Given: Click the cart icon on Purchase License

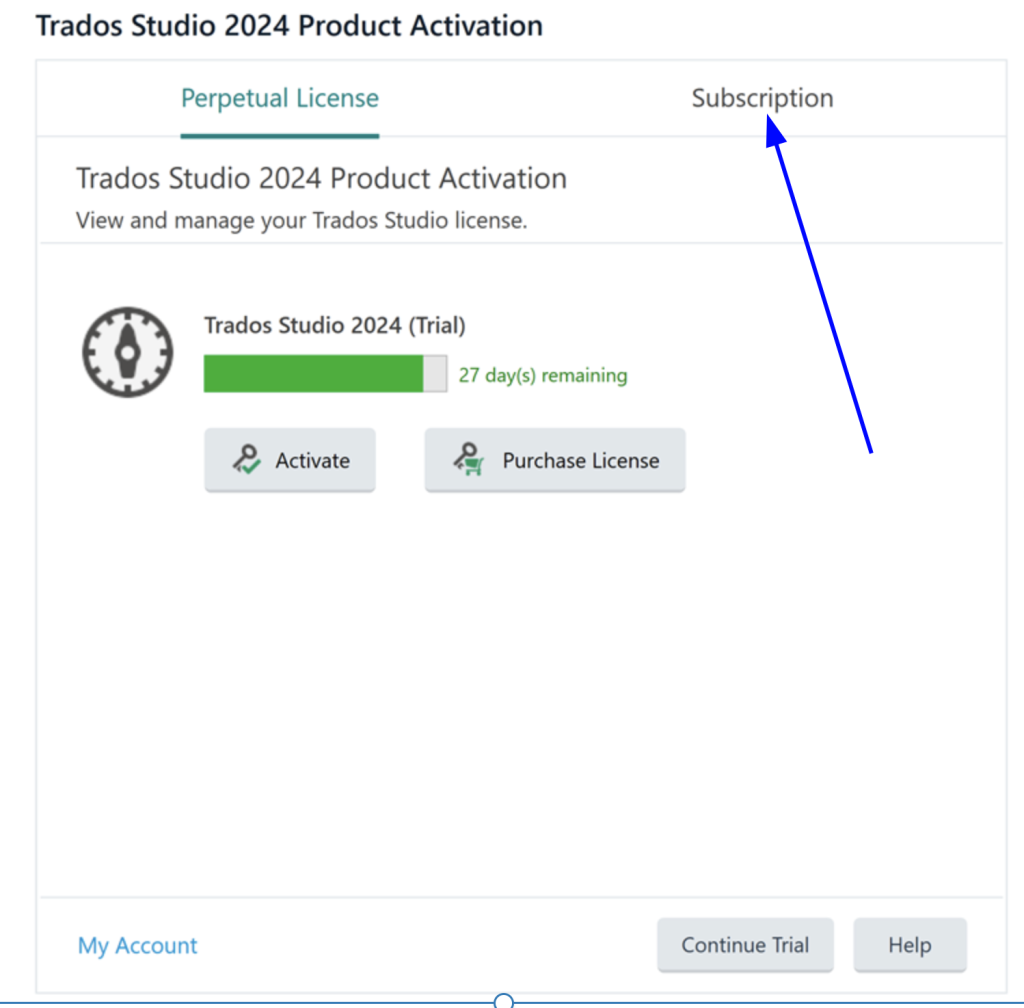Looking at the screenshot, I should click(x=468, y=460).
